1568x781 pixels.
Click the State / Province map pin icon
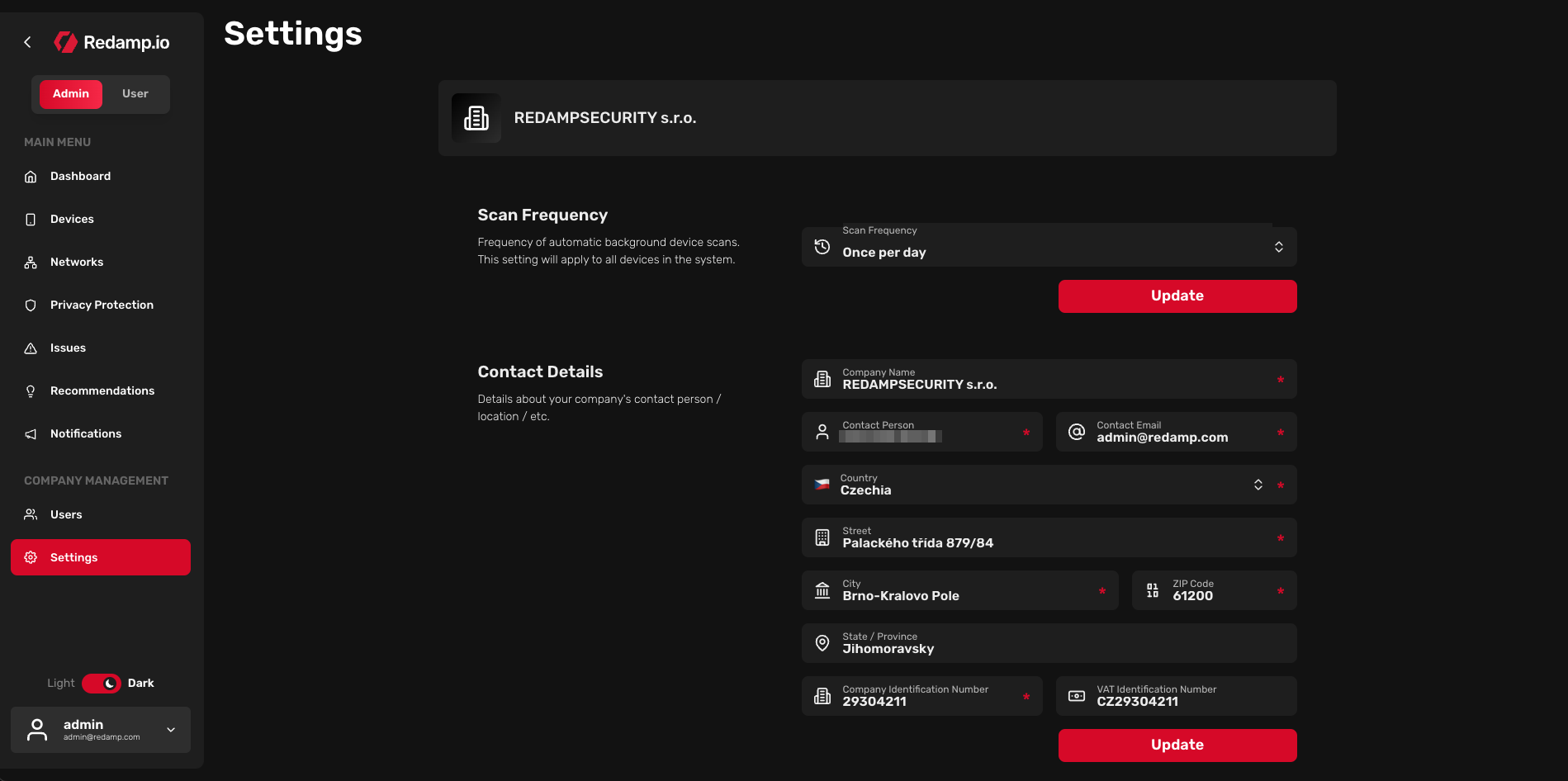click(822, 643)
